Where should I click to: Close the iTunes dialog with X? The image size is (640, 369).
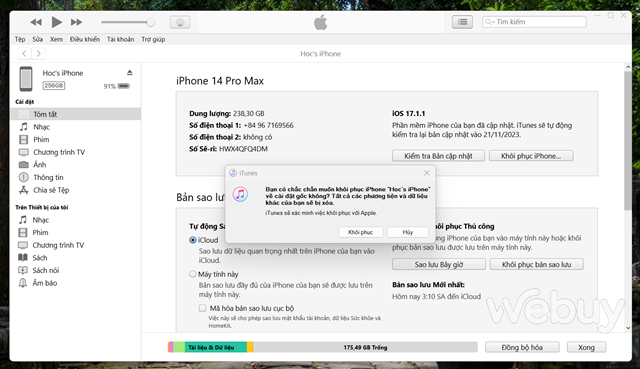click(427, 173)
